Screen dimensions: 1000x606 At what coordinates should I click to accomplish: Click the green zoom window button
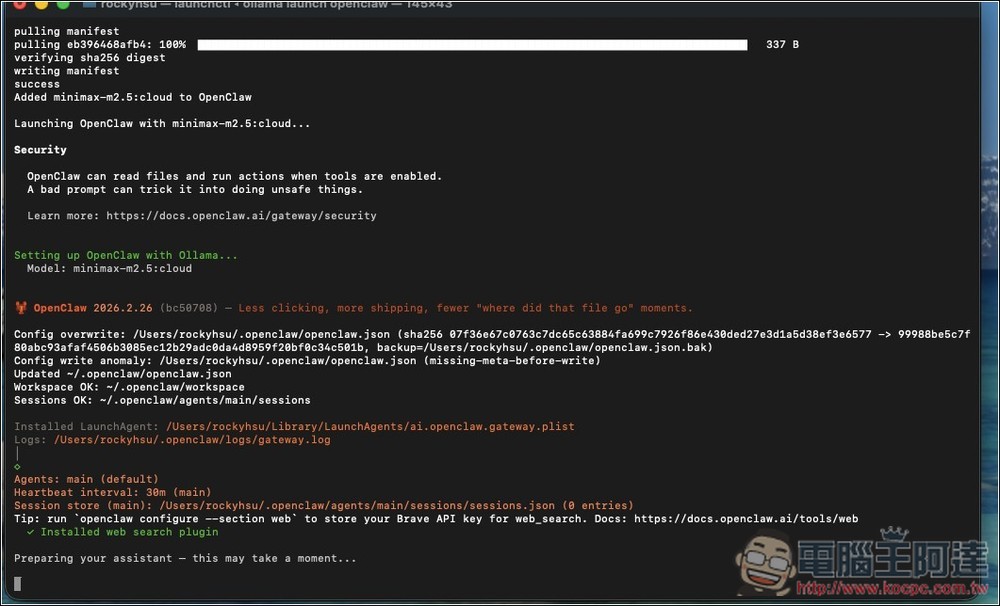(62, 3)
